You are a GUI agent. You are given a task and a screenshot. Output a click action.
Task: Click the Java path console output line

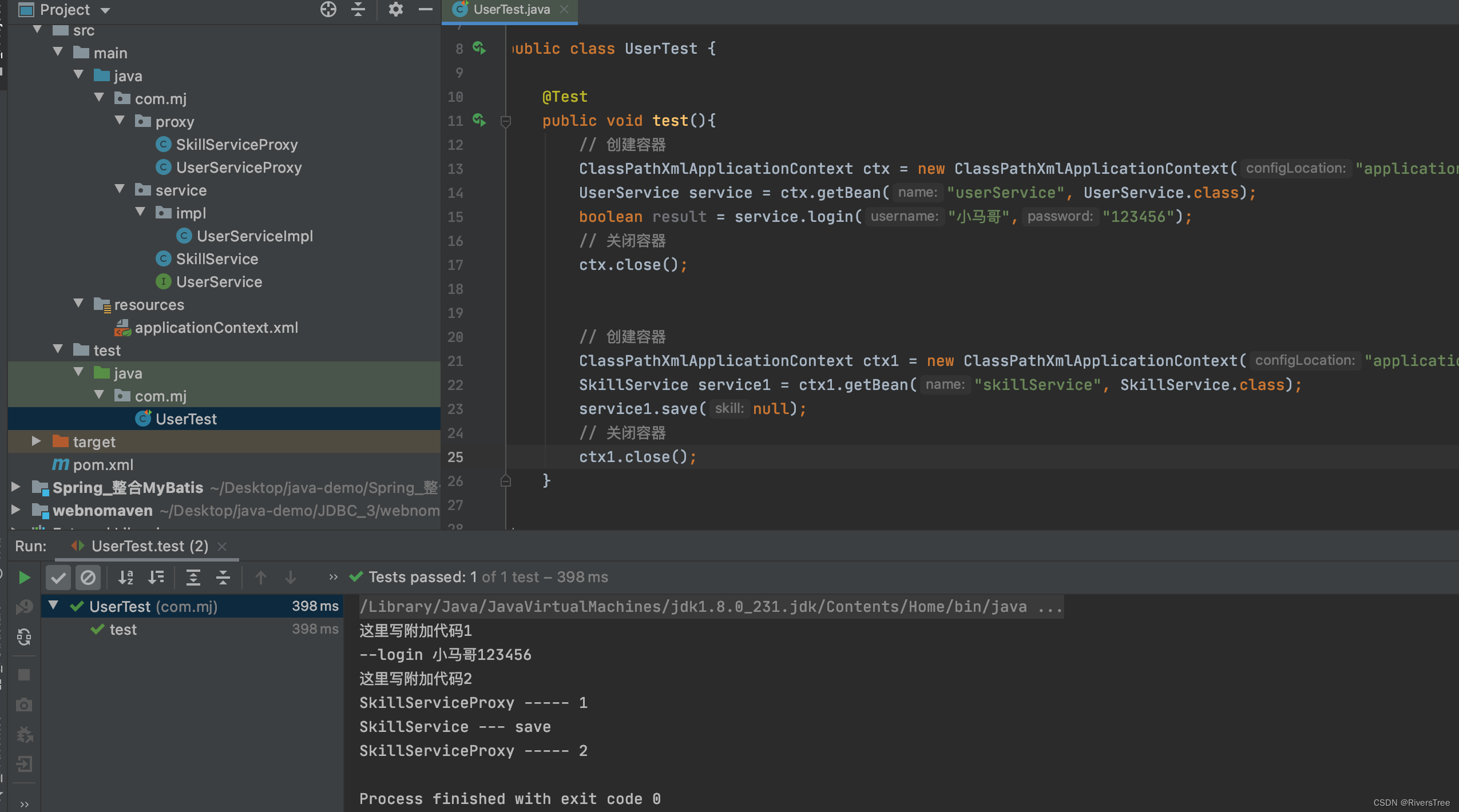tap(709, 607)
